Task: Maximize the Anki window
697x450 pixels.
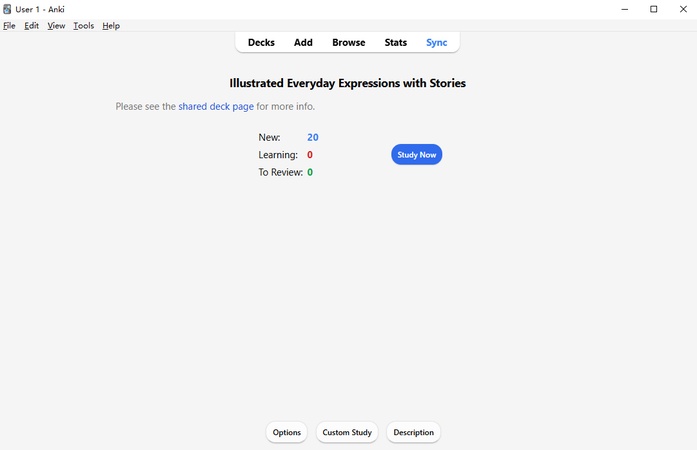Action: (653, 9)
